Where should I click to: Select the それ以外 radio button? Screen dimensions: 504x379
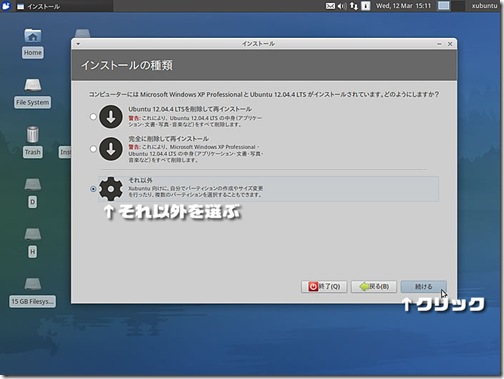tap(93, 189)
